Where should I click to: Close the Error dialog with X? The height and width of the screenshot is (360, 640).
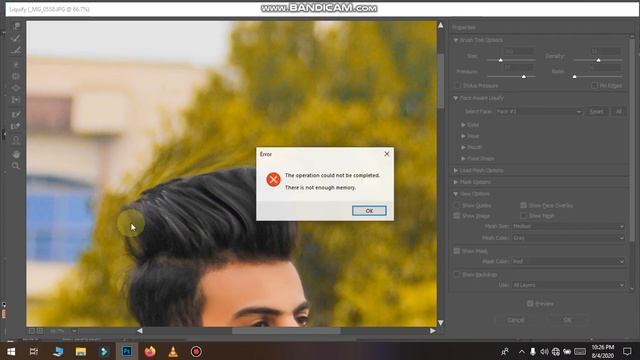point(387,154)
